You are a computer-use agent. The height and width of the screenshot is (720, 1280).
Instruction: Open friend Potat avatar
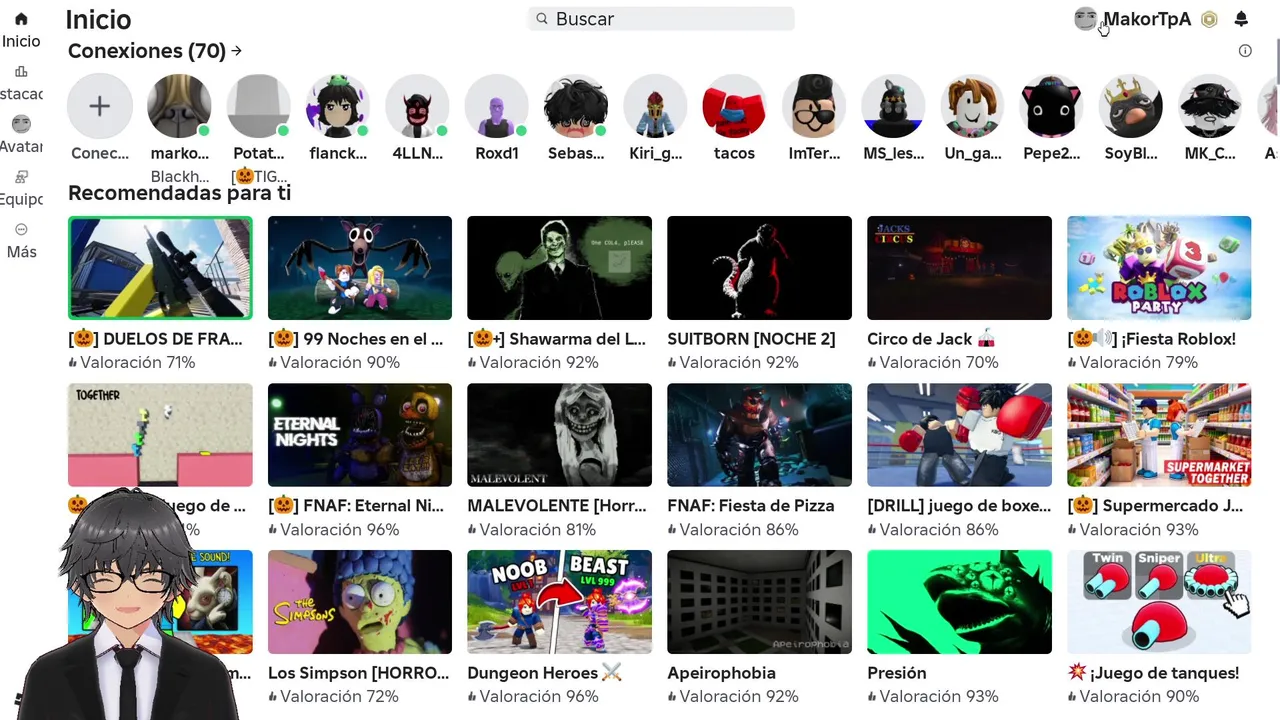258,106
